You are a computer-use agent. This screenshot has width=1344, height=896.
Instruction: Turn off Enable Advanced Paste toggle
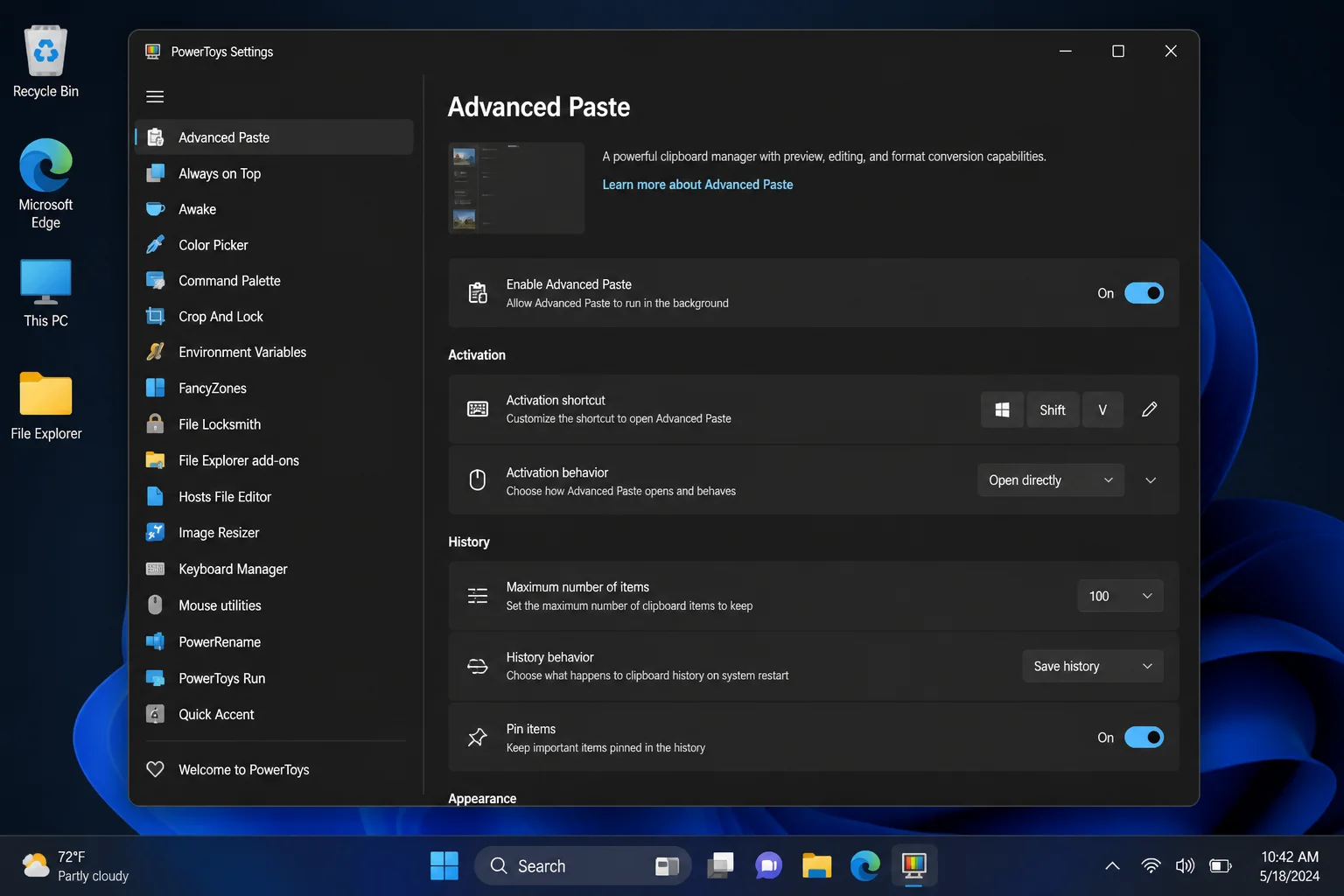[x=1144, y=293]
